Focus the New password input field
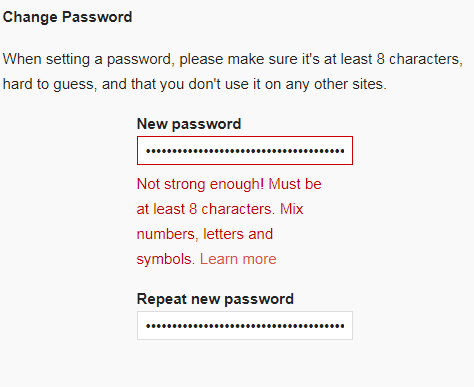The height and width of the screenshot is (387, 474). point(245,150)
